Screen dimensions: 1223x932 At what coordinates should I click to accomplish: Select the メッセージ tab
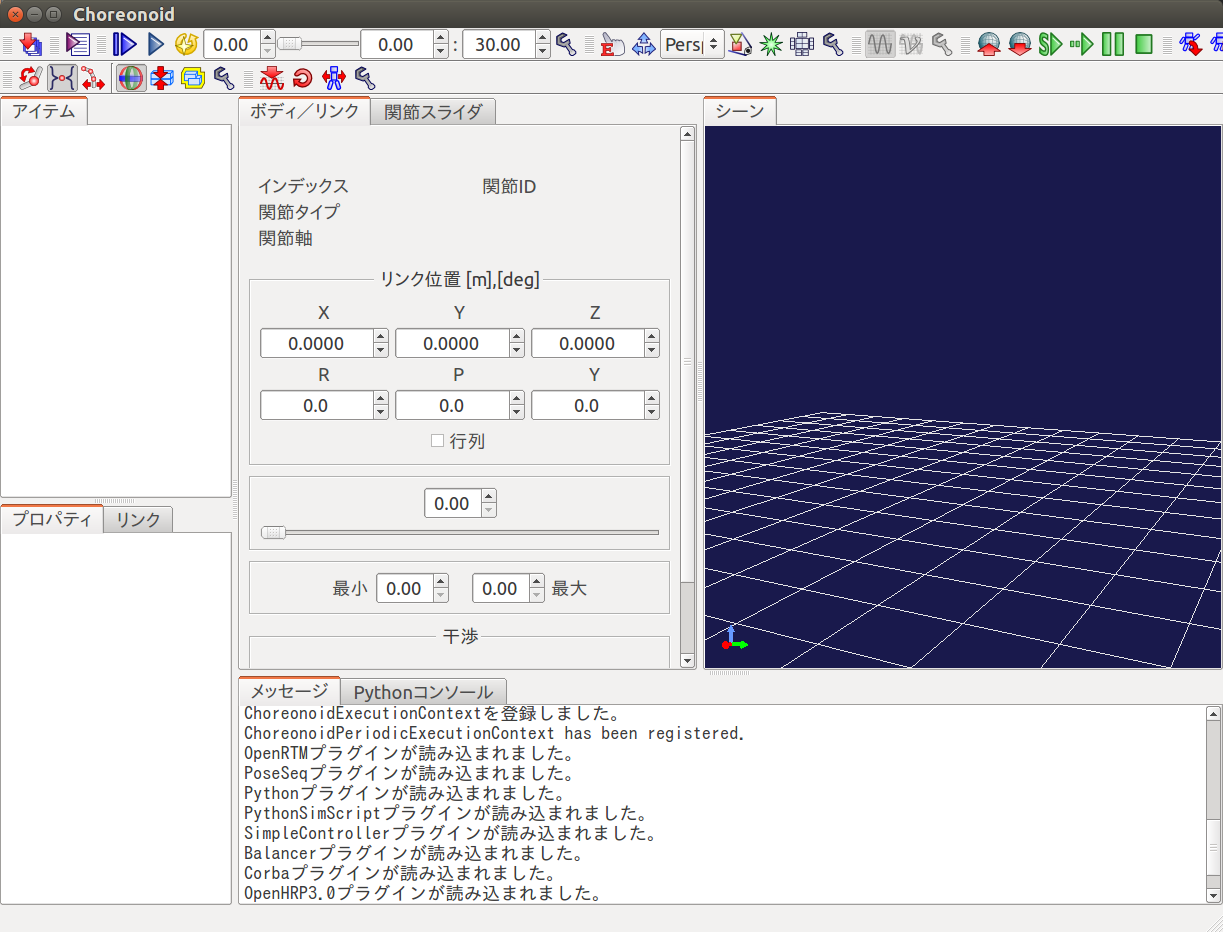point(289,691)
